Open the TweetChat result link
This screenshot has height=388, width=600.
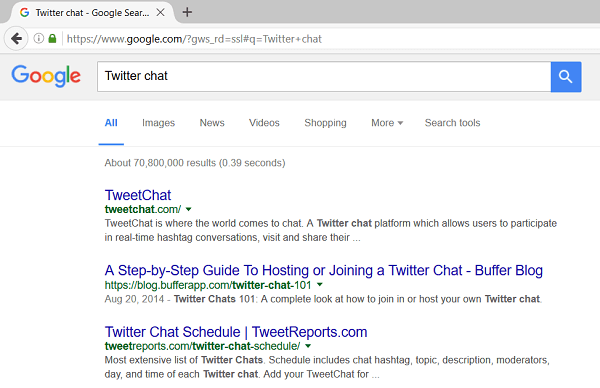point(138,195)
